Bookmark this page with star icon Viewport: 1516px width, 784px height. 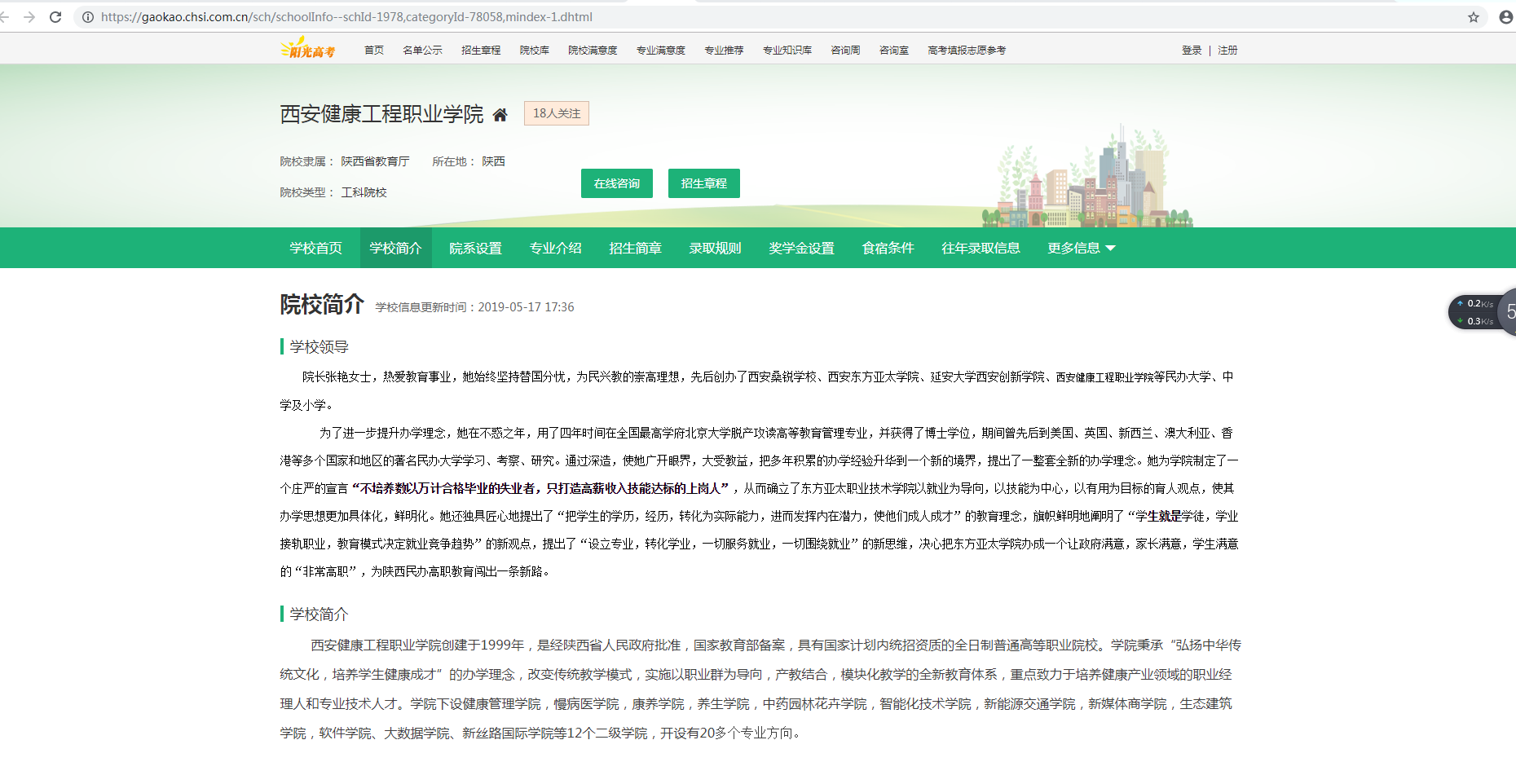pyautogui.click(x=1474, y=16)
